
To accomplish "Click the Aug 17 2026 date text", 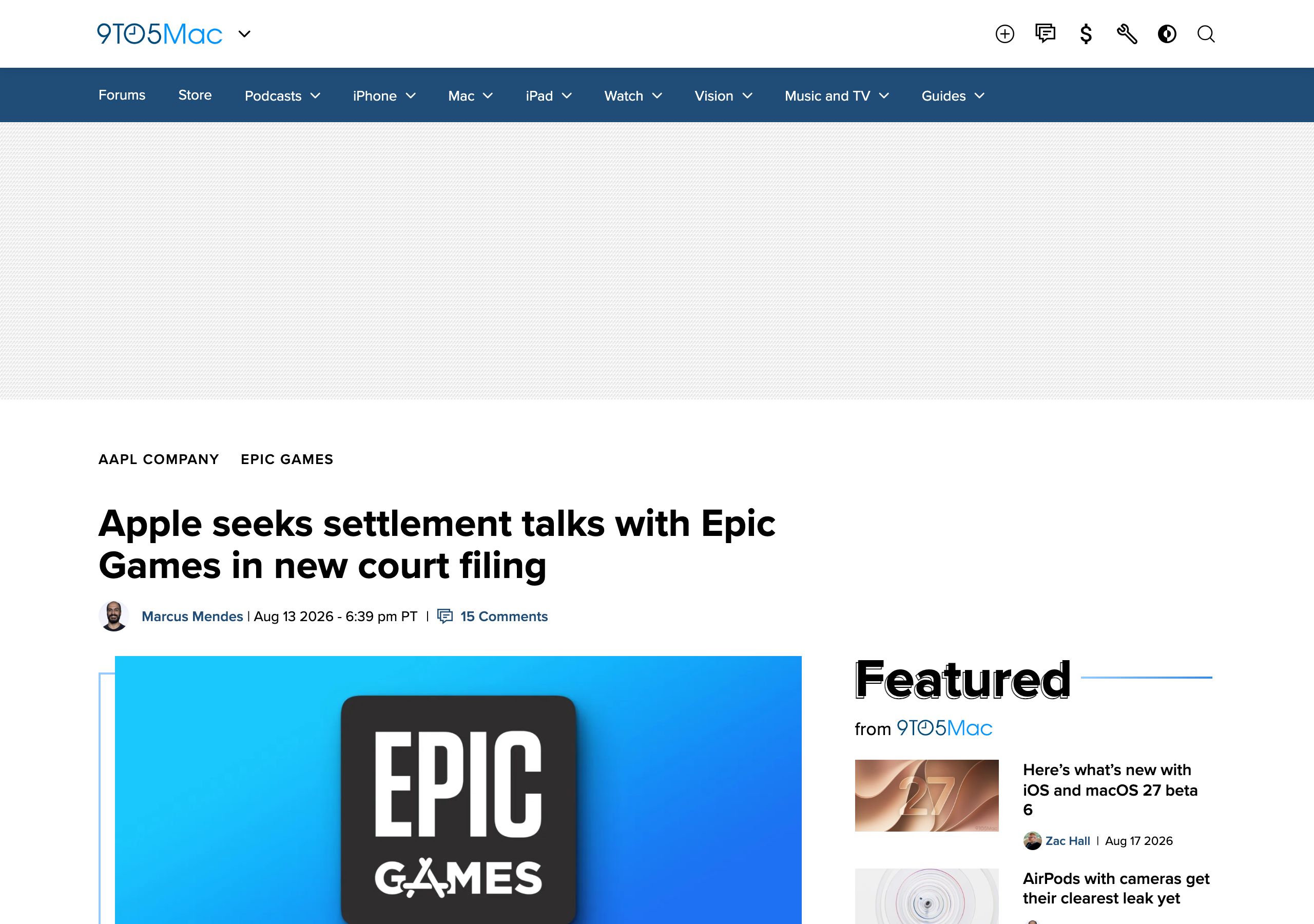I will pyautogui.click(x=1139, y=841).
